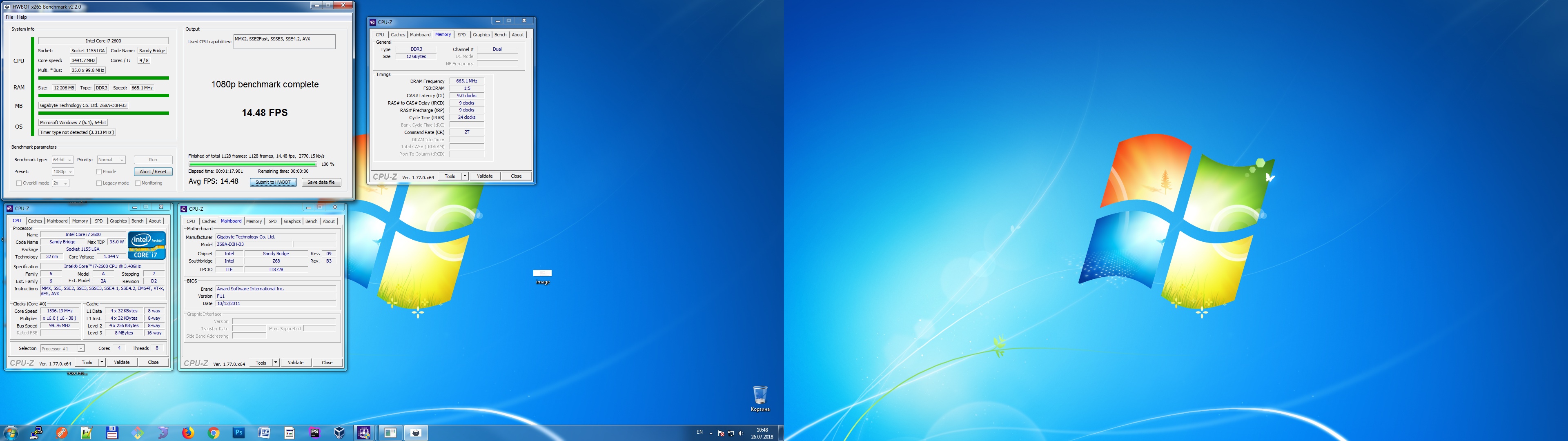Click the Core Speed 1596.19 MHz value
Viewport: 1568px width, 441px height.
tap(60, 311)
